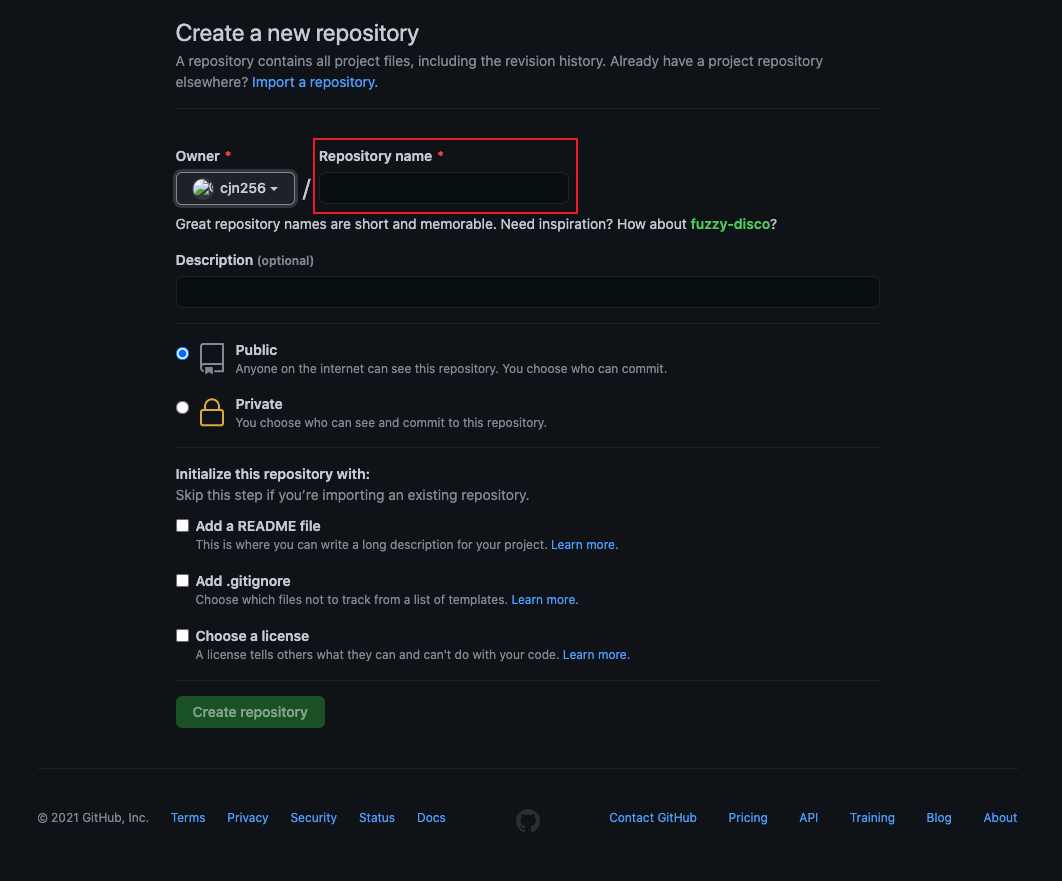This screenshot has height=881, width=1062.
Task: Open the Import a repository link
Action: (315, 82)
